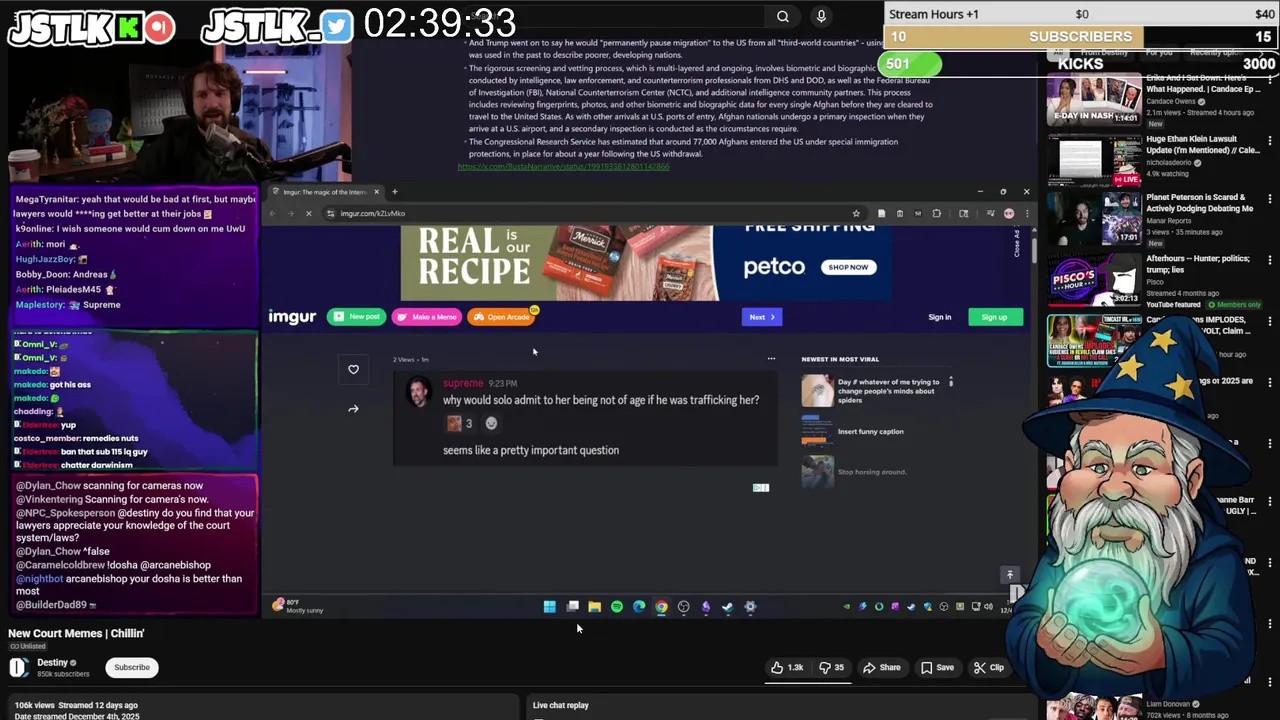The width and height of the screenshot is (1280, 720).
Task: Open options for Planet Peterson video
Action: (1270, 200)
